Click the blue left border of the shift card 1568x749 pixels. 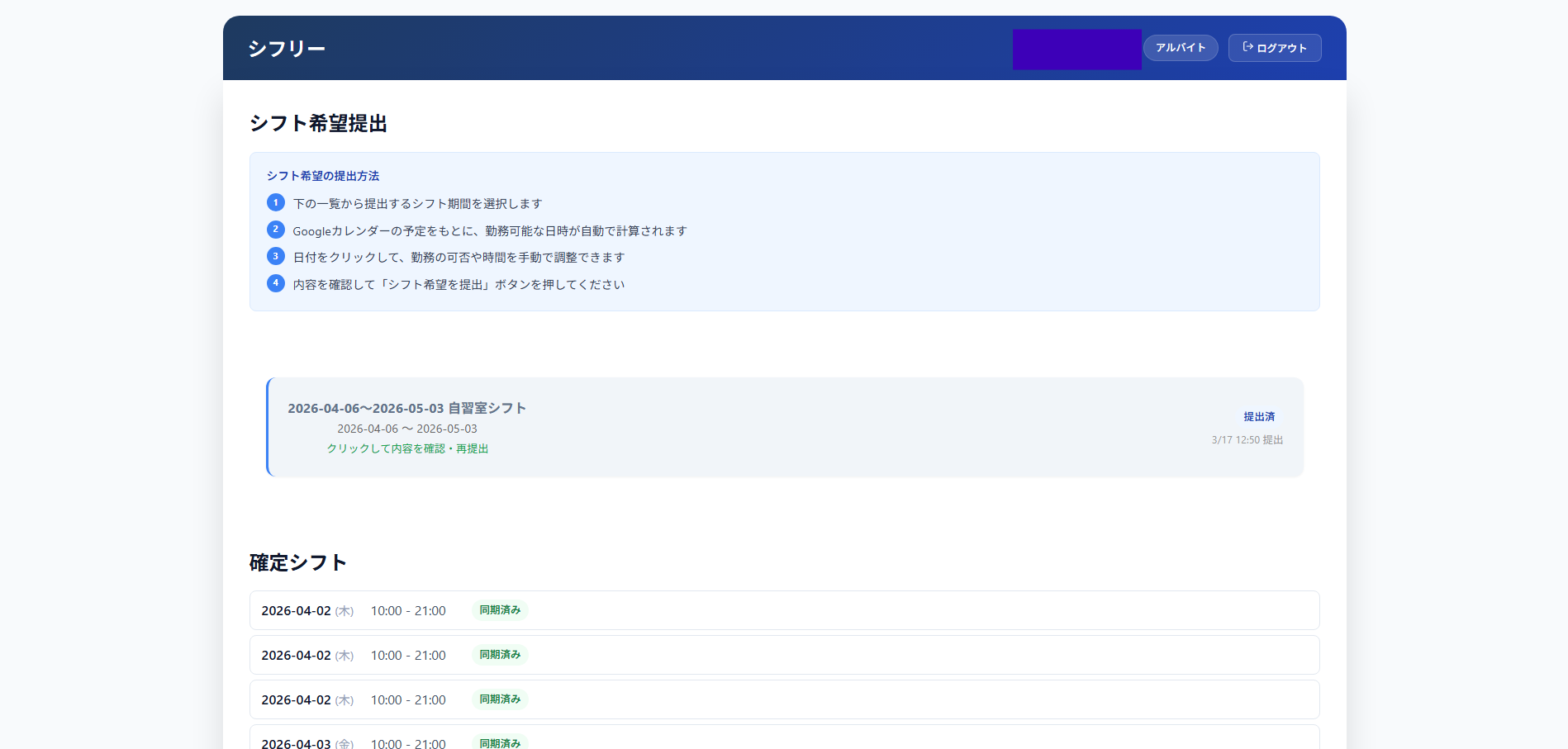coord(267,427)
